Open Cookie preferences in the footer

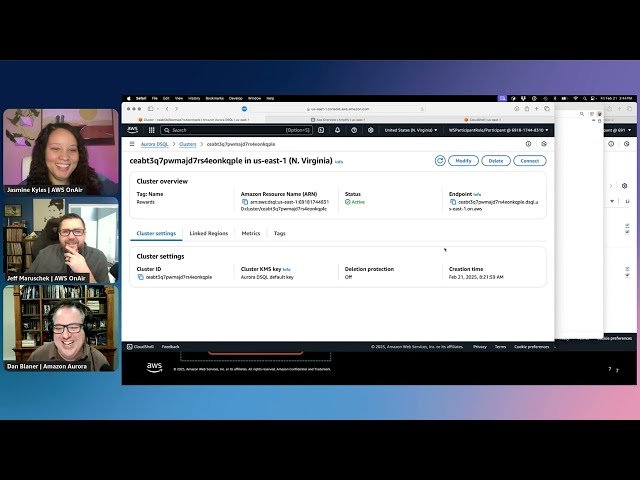click(x=531, y=347)
